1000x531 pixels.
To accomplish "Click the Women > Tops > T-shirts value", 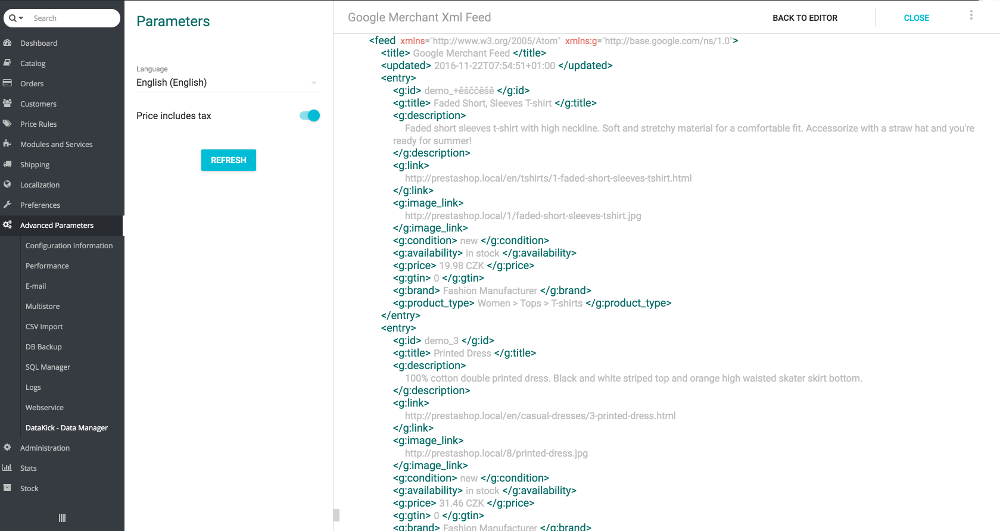I will pyautogui.click(x=530, y=303).
